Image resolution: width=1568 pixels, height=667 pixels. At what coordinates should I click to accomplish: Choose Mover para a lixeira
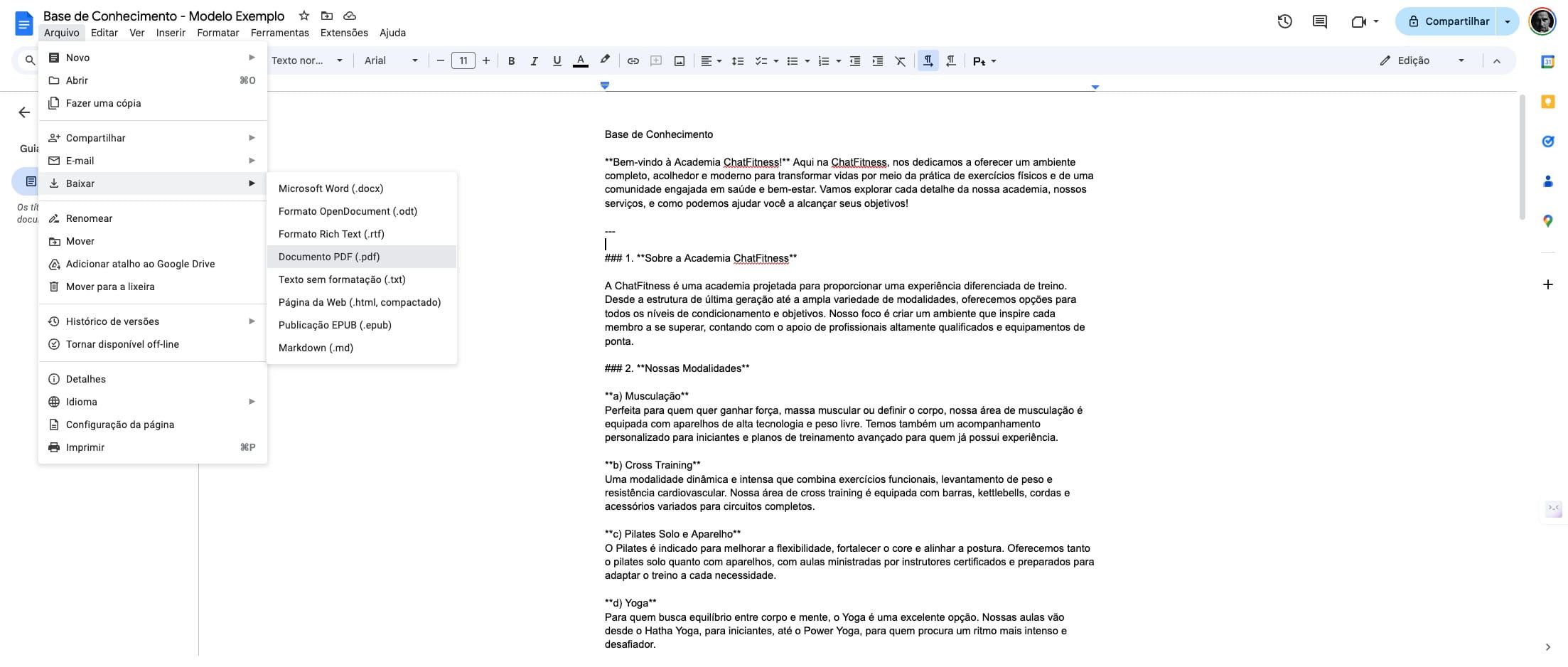153,287
